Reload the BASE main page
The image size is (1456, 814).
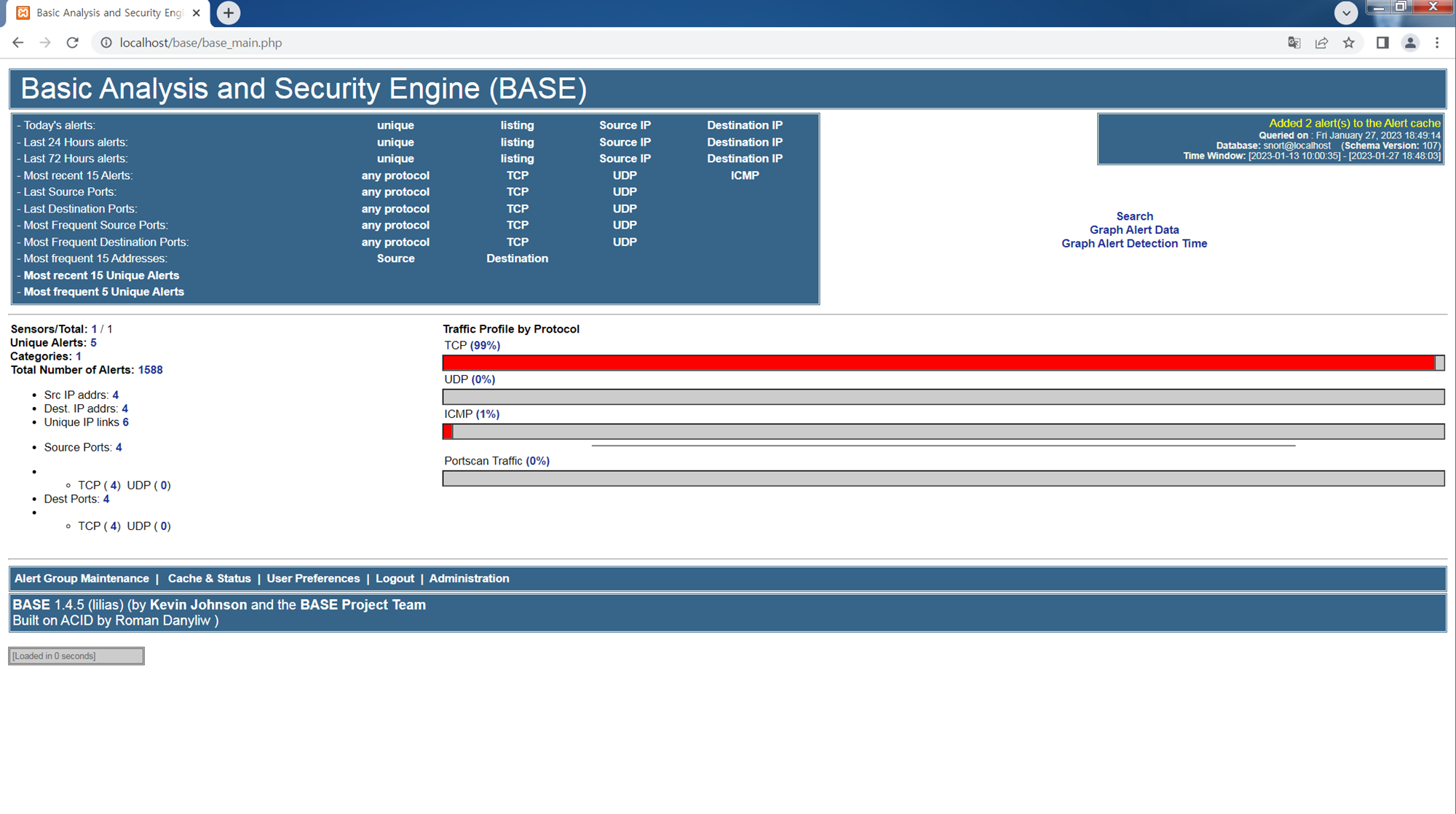[x=72, y=43]
